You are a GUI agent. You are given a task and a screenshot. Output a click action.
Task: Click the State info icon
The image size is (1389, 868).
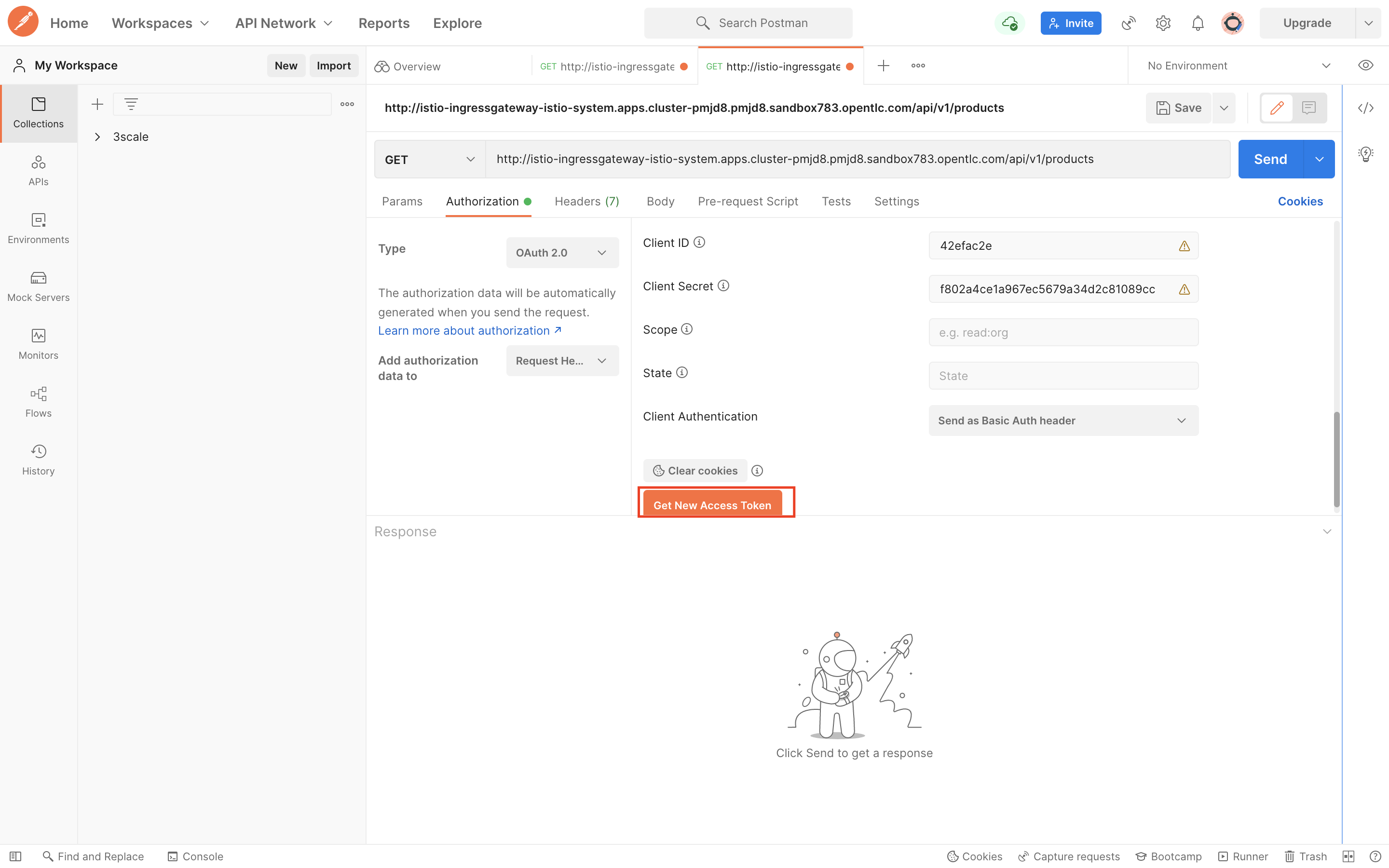(682, 373)
